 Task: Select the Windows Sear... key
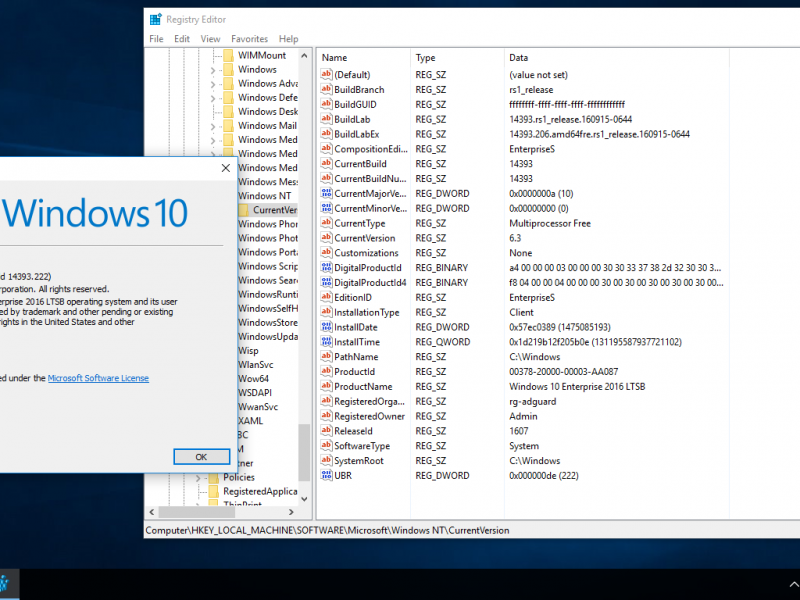(x=268, y=280)
